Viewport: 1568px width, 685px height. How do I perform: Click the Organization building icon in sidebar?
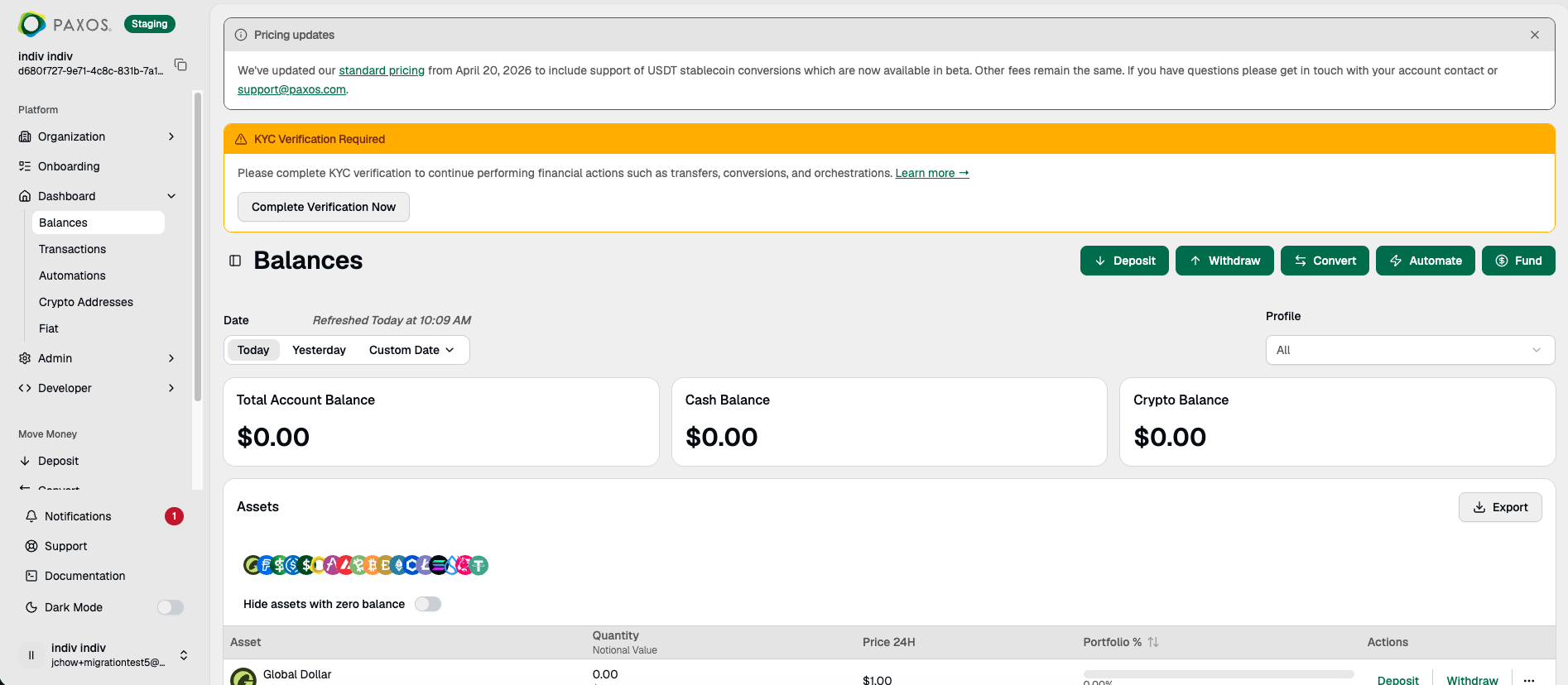25,137
